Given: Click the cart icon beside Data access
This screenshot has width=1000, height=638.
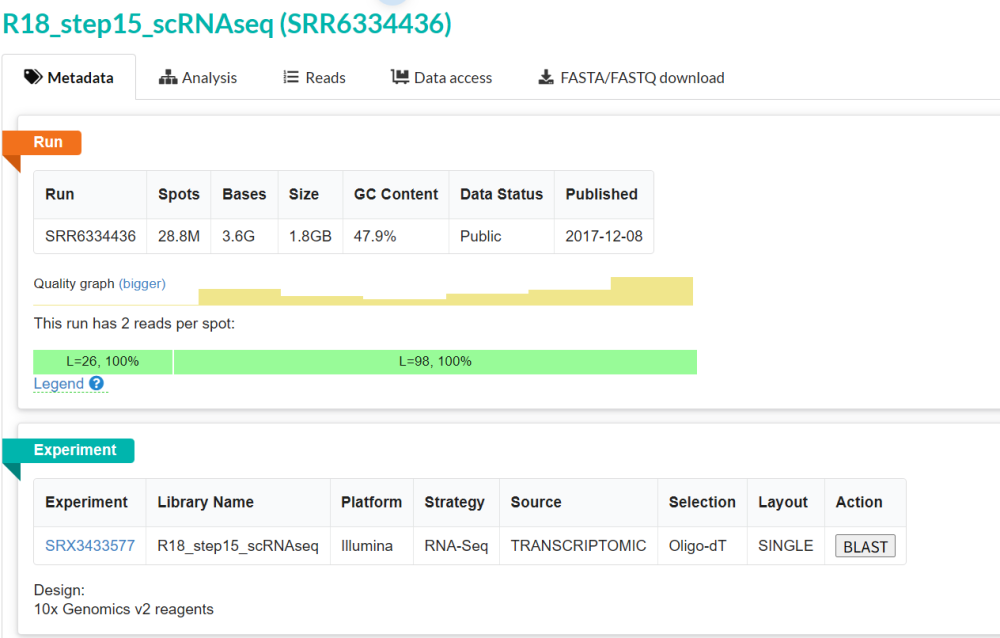Looking at the screenshot, I should pyautogui.click(x=400, y=77).
